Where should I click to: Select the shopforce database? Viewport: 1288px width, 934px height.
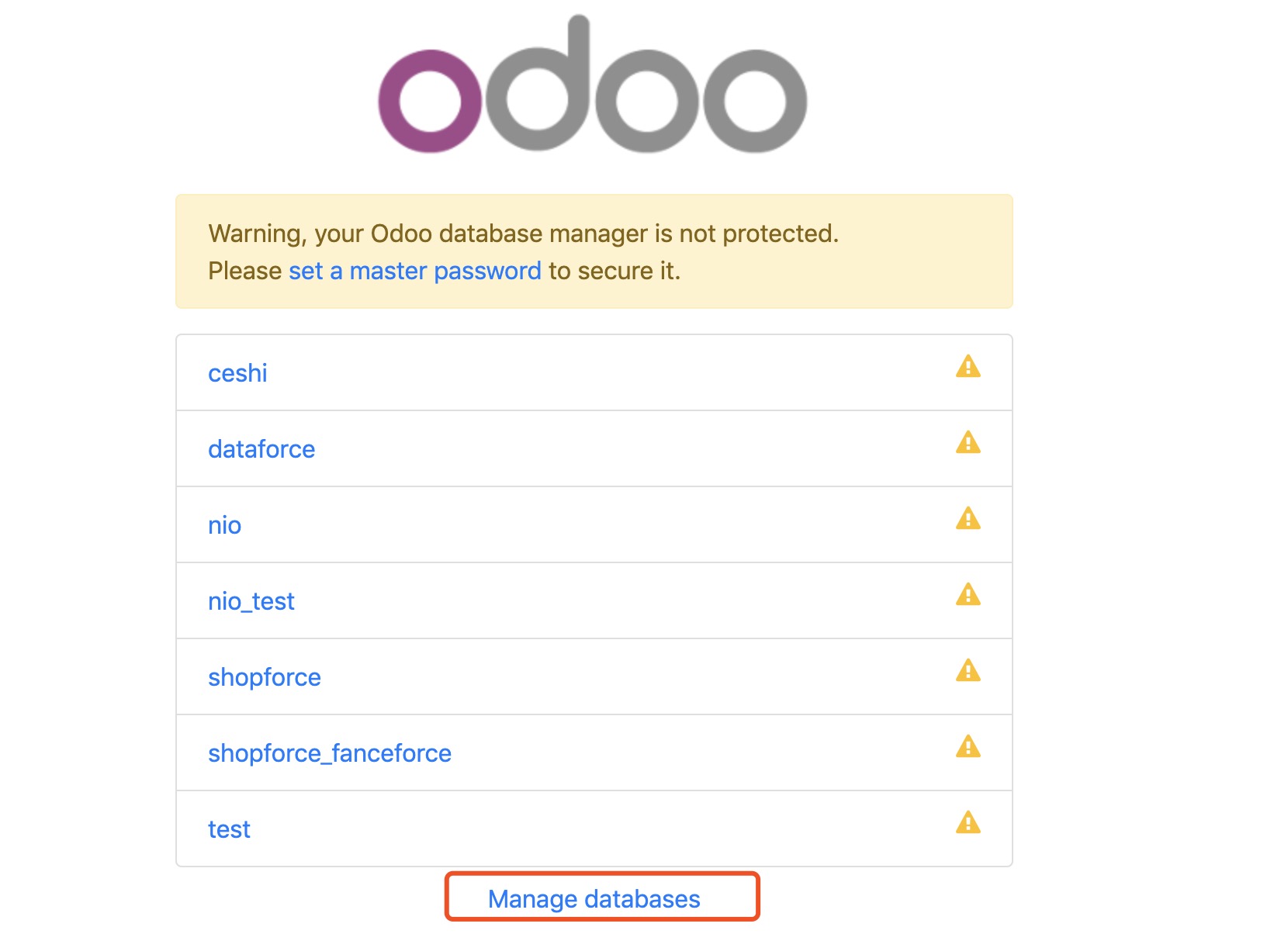point(264,677)
